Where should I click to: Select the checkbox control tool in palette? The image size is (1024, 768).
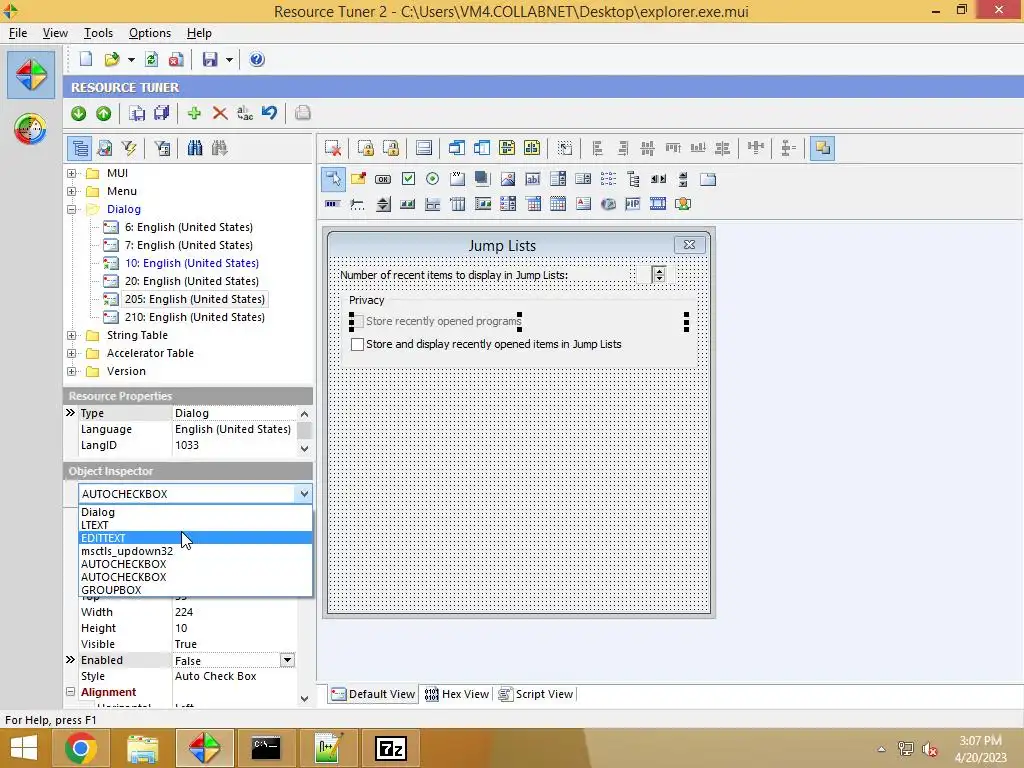[x=408, y=179]
